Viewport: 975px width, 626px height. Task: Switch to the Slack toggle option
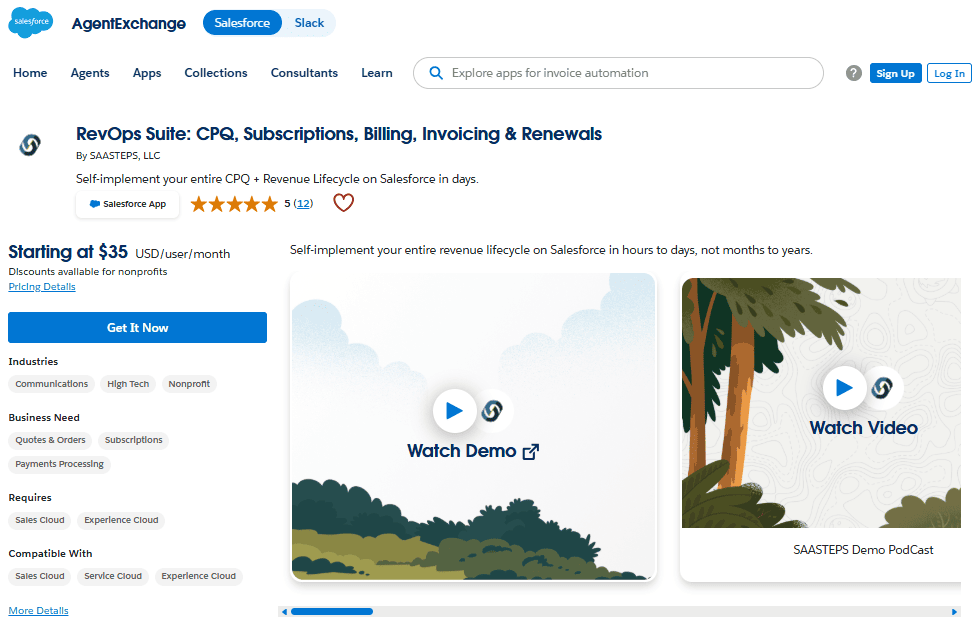tap(309, 23)
